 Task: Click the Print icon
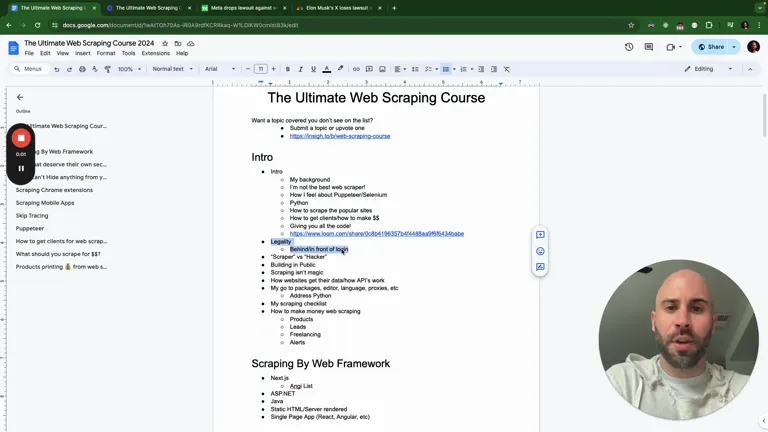[82, 69]
